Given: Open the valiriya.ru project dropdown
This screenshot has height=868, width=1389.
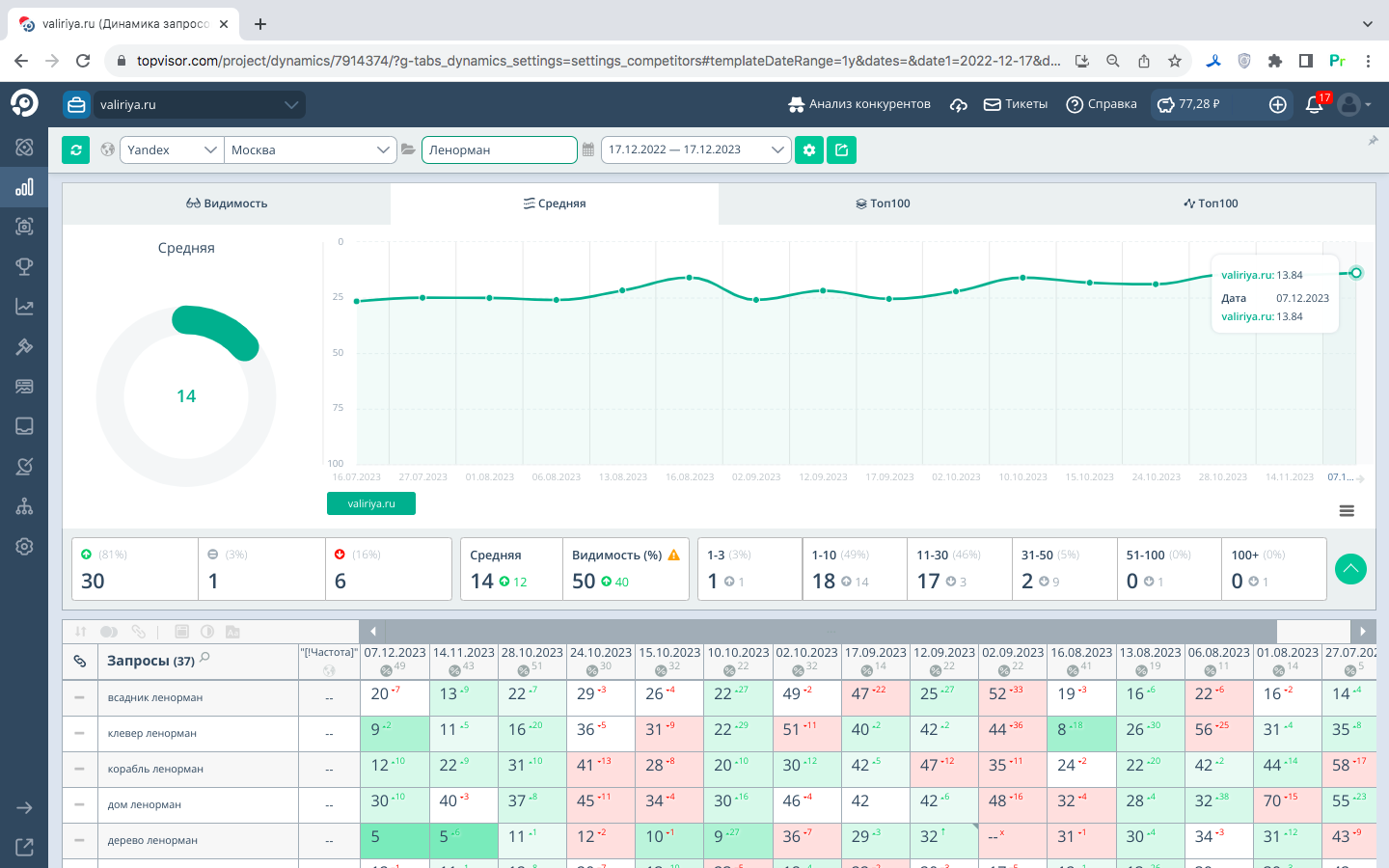Looking at the screenshot, I should (x=198, y=104).
